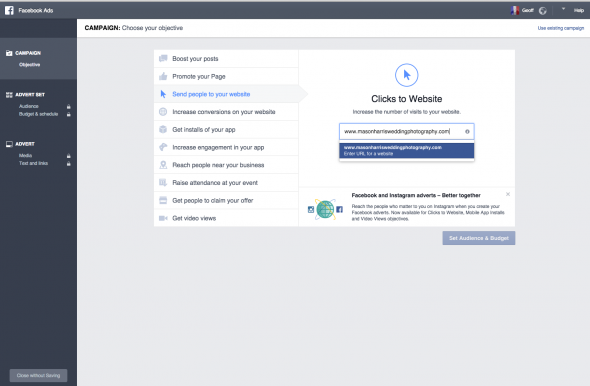Click the info icon in the URL field
This screenshot has width=590, height=386.
(467, 132)
